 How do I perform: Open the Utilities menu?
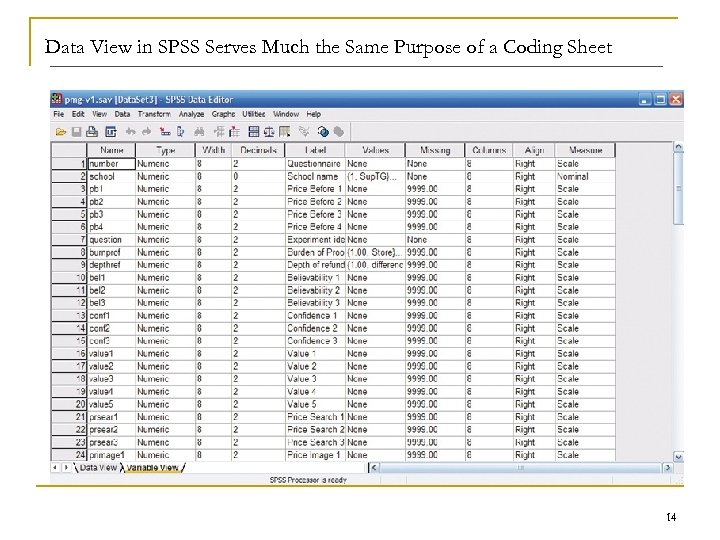pyautogui.click(x=253, y=114)
